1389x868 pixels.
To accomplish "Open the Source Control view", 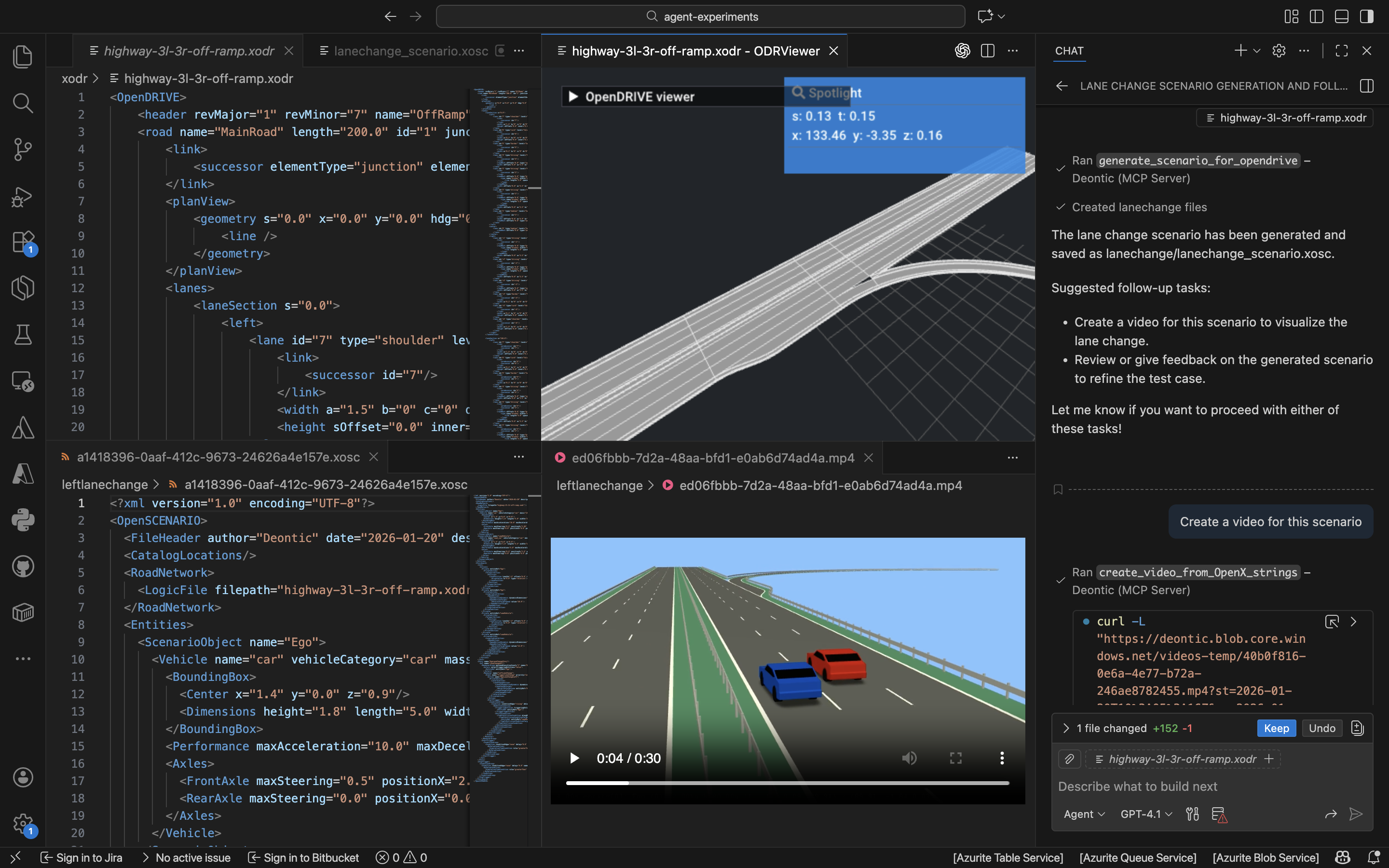I will [x=22, y=149].
